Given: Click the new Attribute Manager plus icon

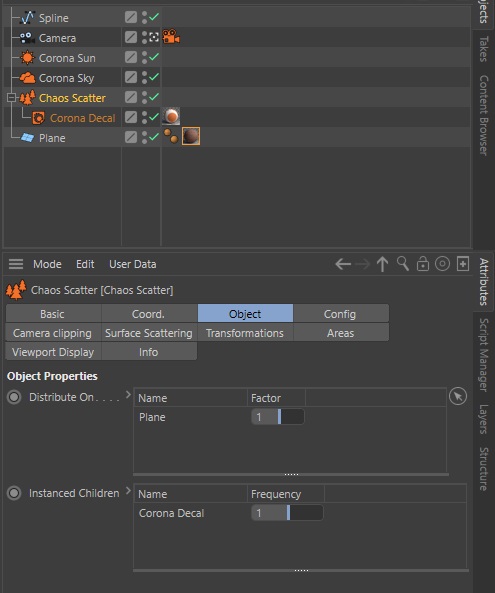Looking at the screenshot, I should [463, 264].
